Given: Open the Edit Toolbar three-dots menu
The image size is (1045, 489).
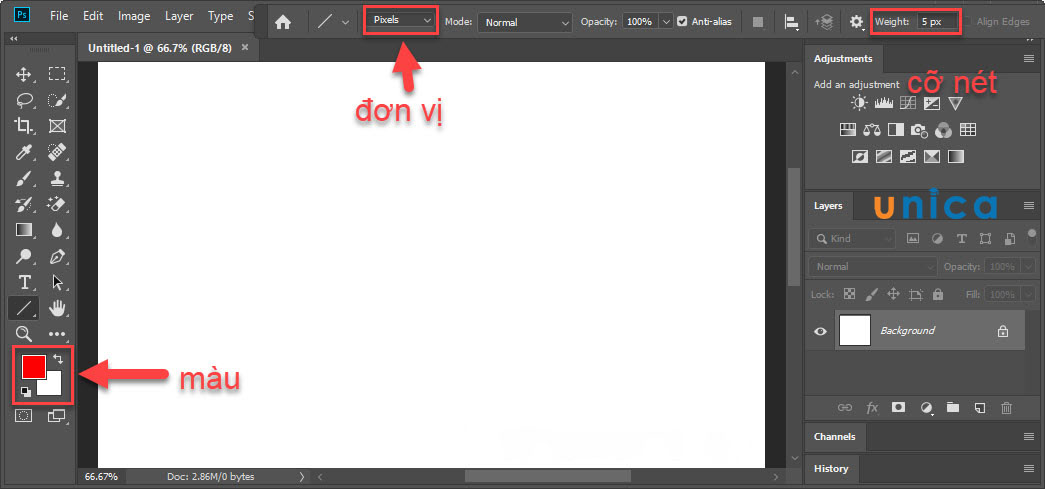Looking at the screenshot, I should coord(57,334).
